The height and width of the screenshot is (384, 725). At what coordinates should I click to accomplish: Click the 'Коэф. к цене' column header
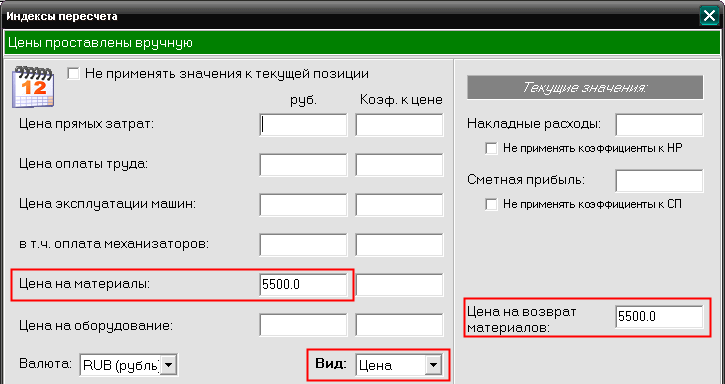pyautogui.click(x=401, y=99)
